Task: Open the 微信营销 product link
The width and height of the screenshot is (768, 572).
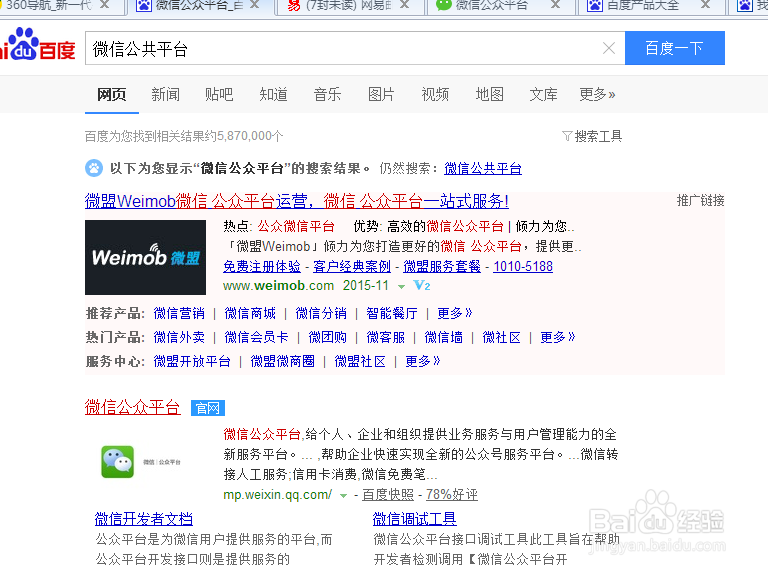Action: coord(179,313)
